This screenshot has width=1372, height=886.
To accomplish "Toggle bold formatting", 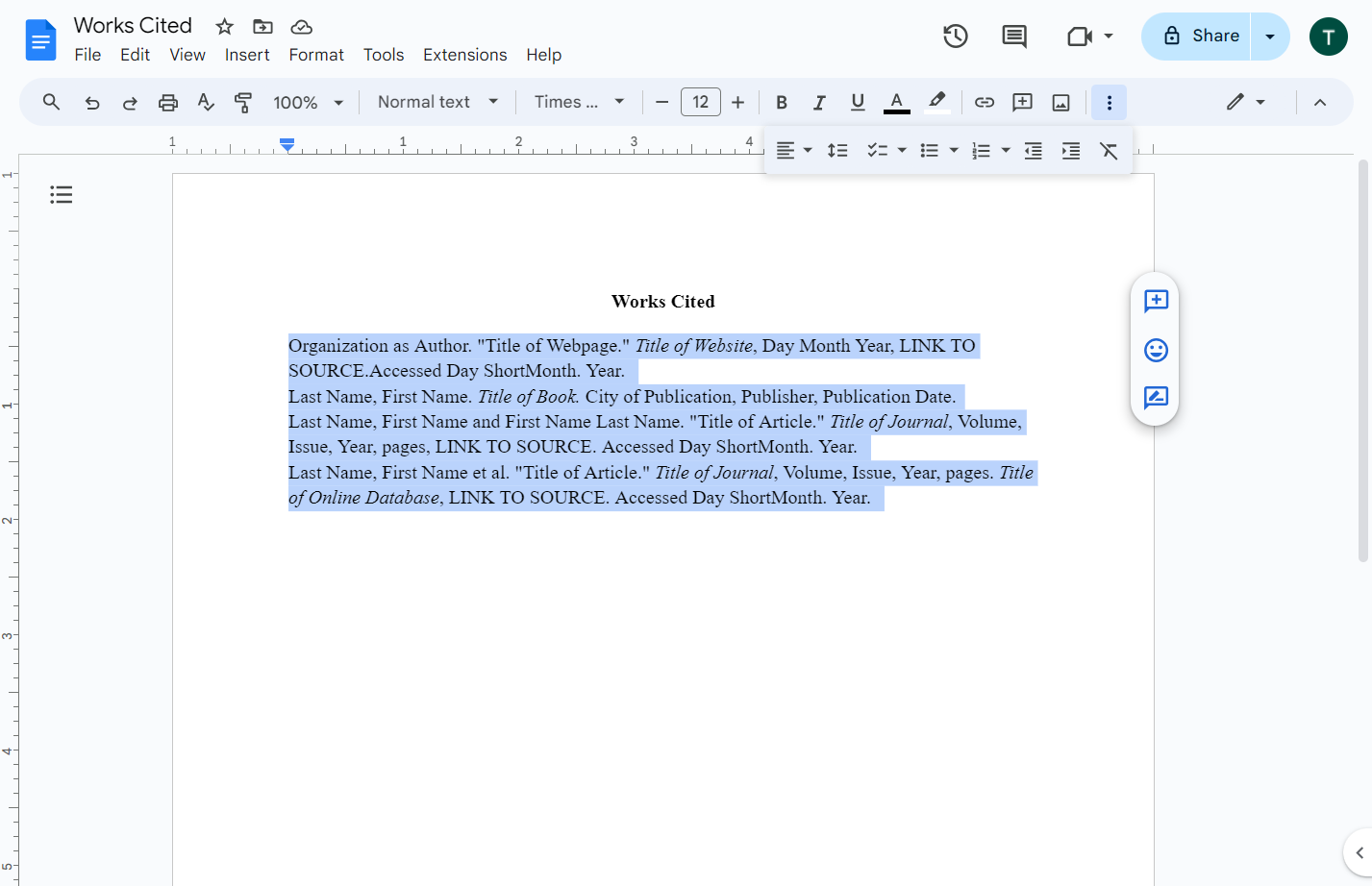I will click(782, 102).
